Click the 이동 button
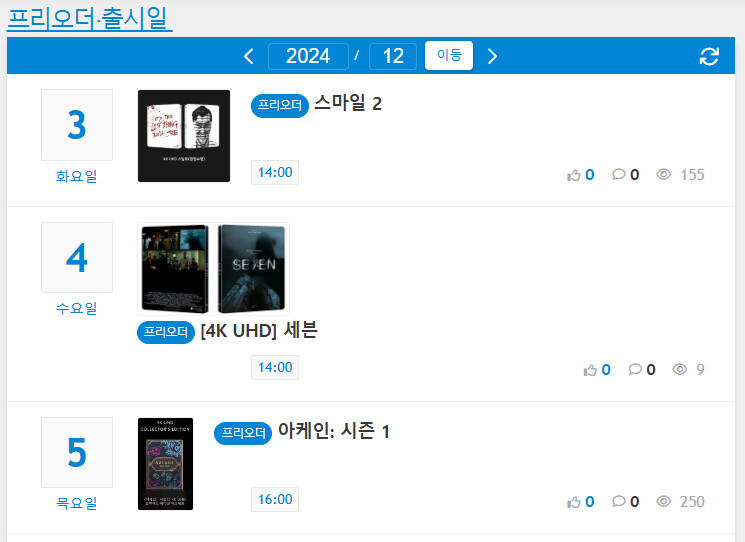The image size is (745, 542). [x=449, y=56]
